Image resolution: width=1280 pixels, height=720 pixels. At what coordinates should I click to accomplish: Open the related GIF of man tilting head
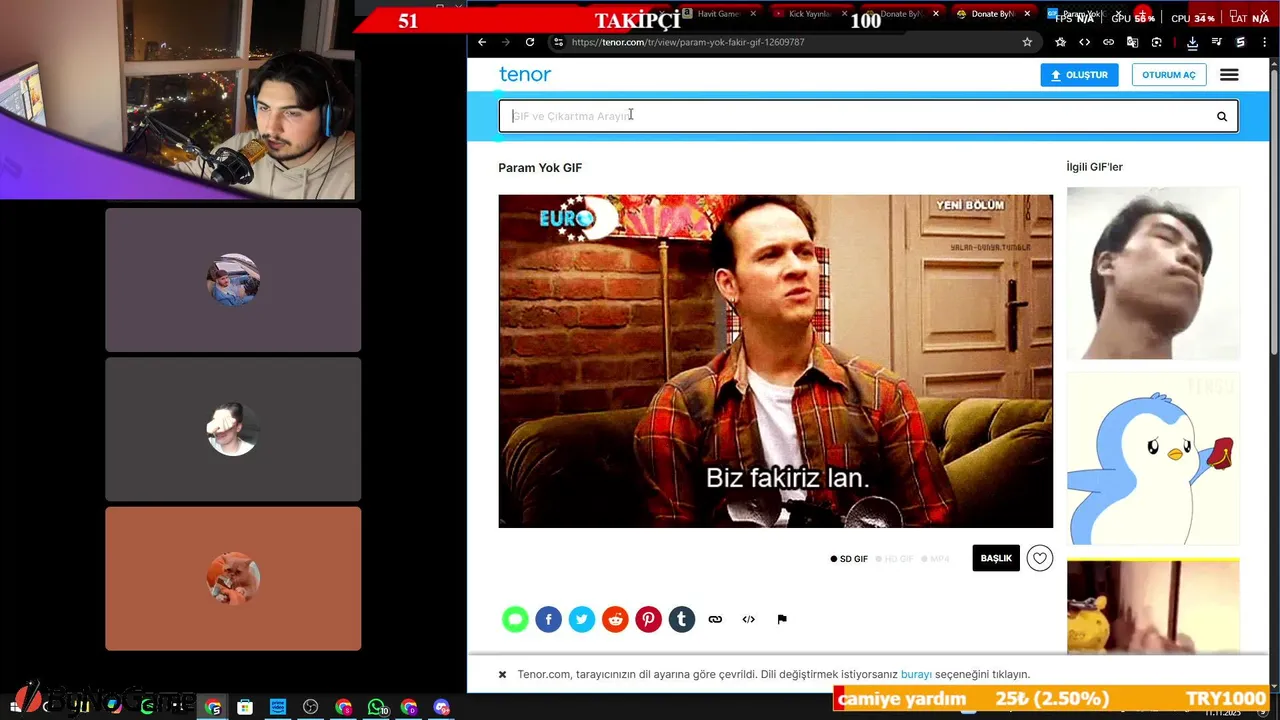tap(1153, 273)
